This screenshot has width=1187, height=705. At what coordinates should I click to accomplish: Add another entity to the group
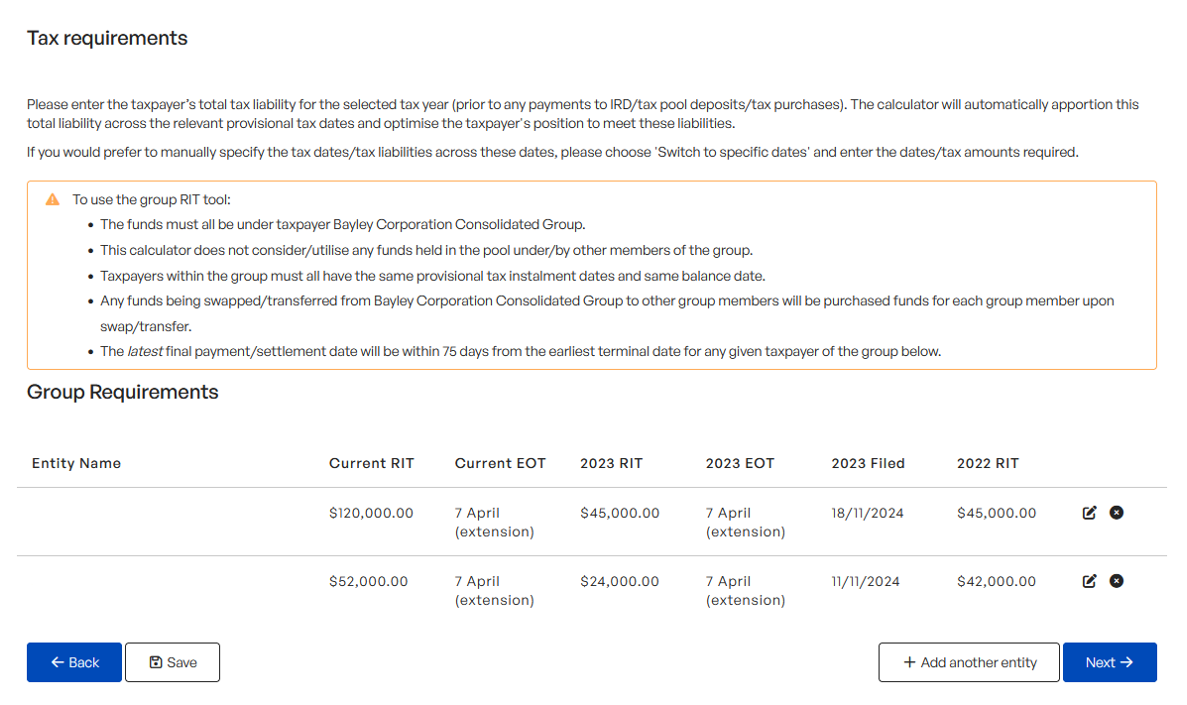969,663
